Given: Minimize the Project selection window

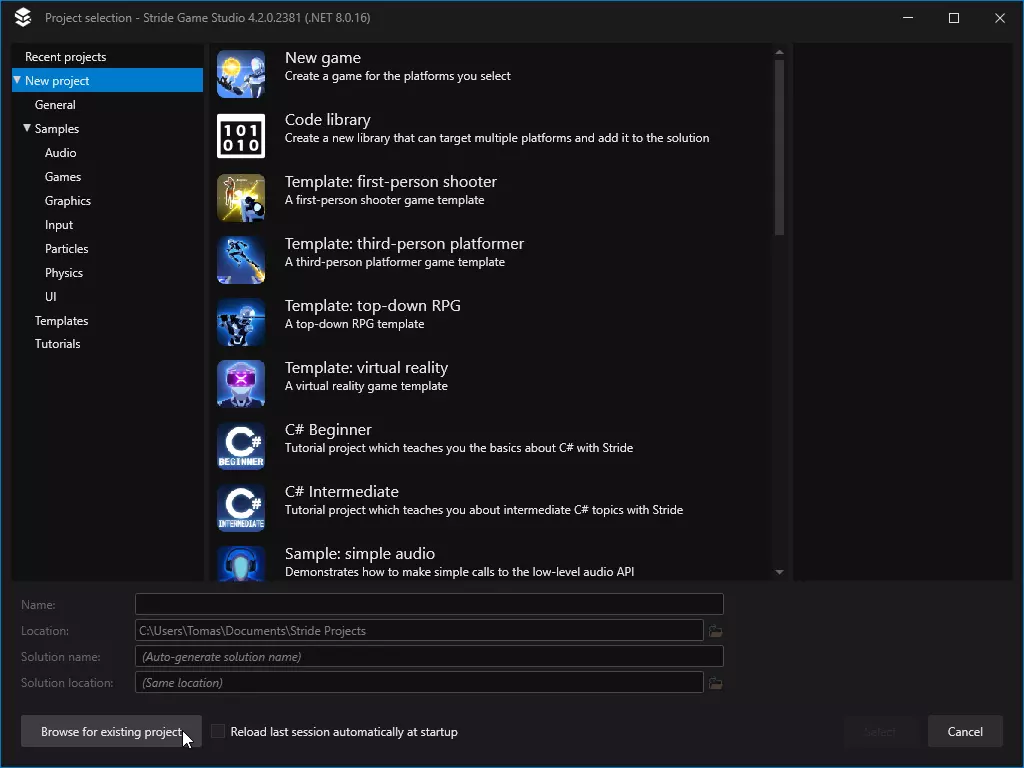Looking at the screenshot, I should (908, 18).
